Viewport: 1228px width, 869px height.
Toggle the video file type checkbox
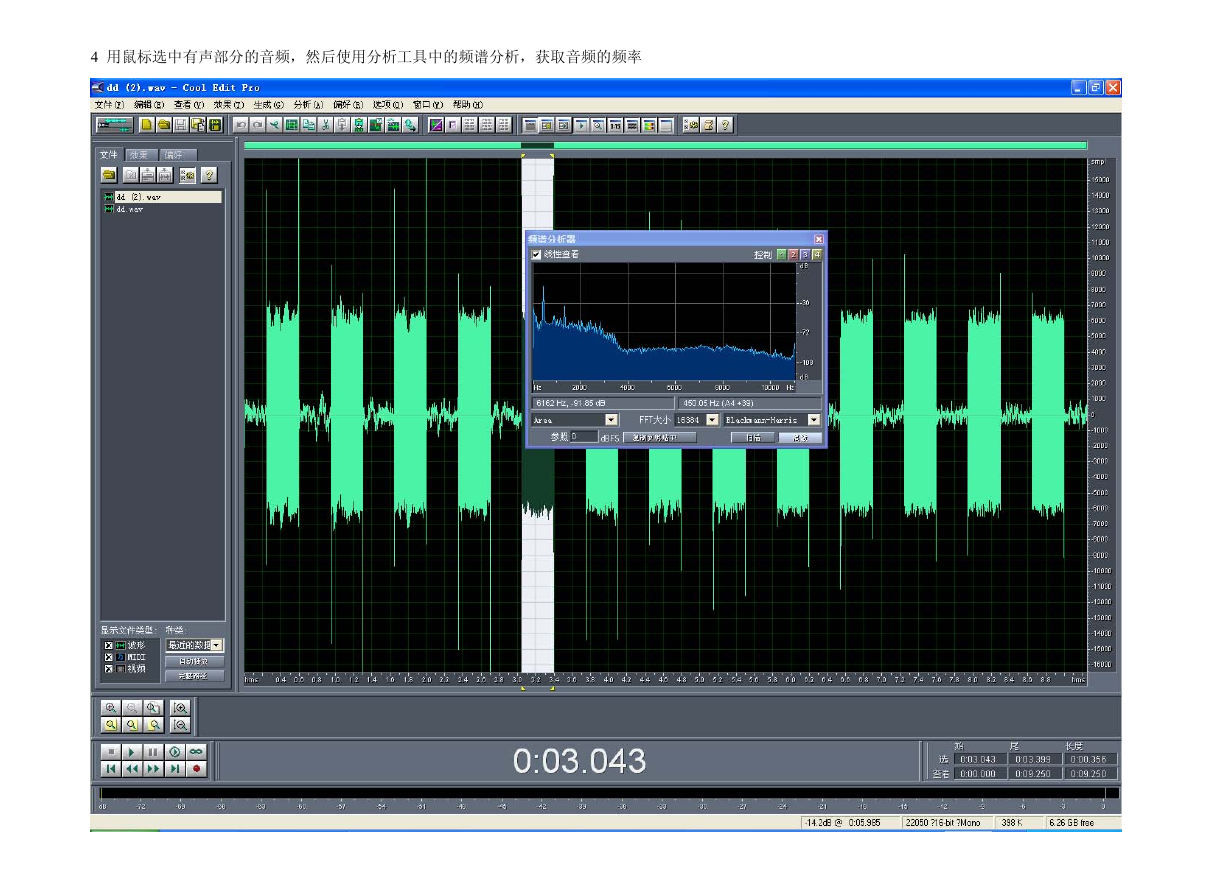[108, 668]
